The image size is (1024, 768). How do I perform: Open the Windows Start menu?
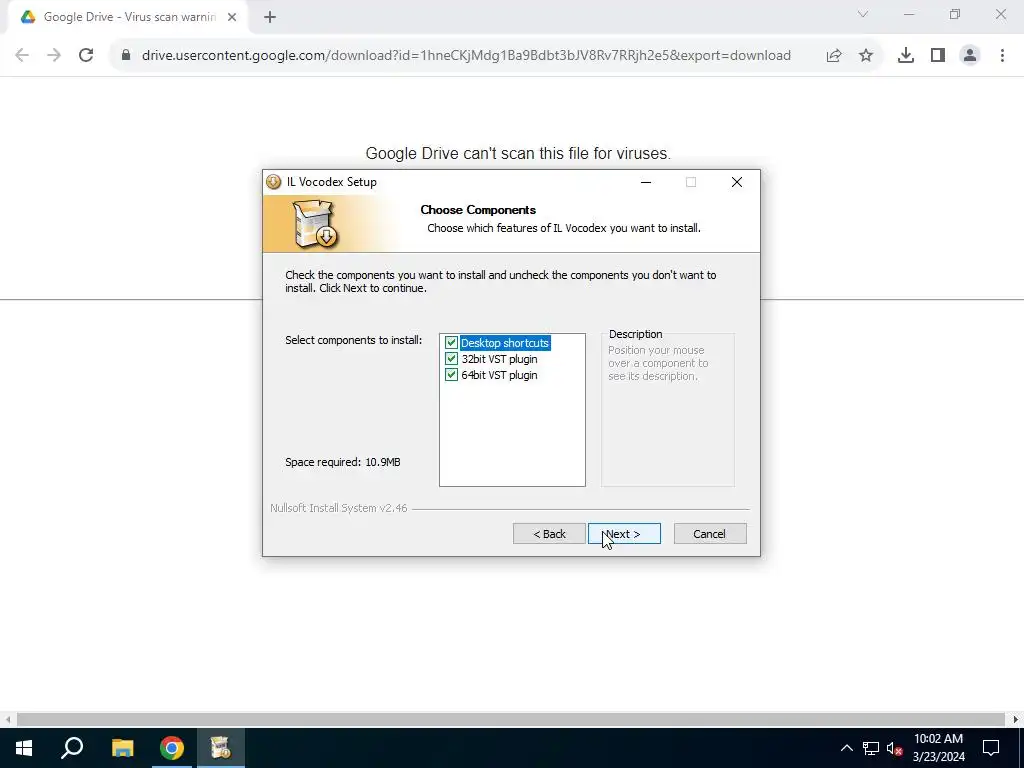coord(24,748)
